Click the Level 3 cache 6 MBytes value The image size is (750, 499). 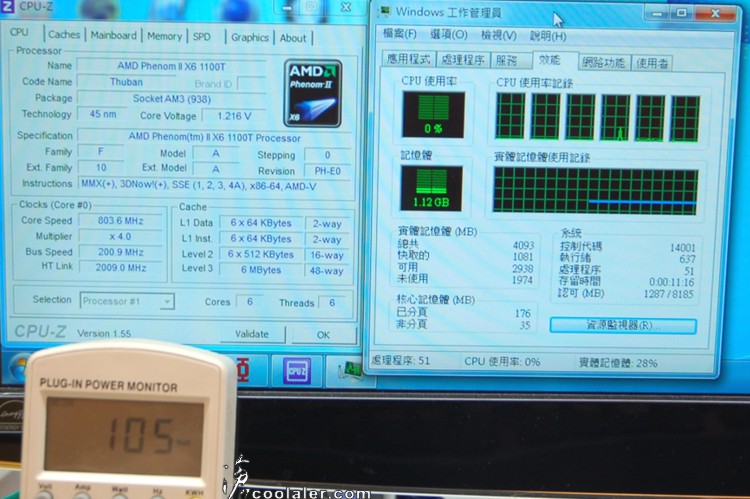[x=261, y=270]
